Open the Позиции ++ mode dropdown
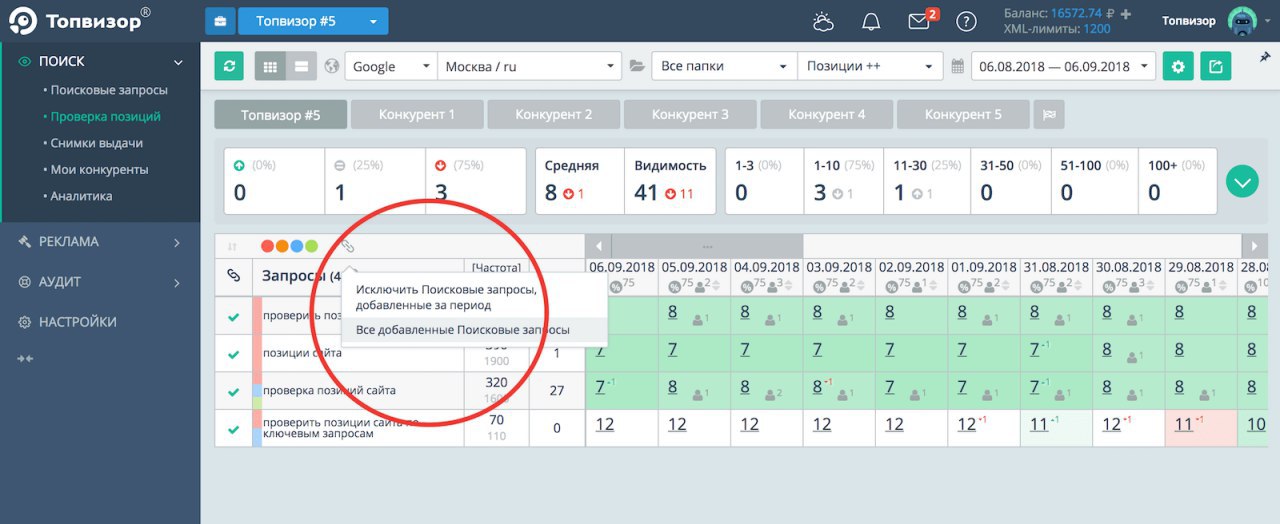This screenshot has width=1280, height=524. (x=870, y=66)
